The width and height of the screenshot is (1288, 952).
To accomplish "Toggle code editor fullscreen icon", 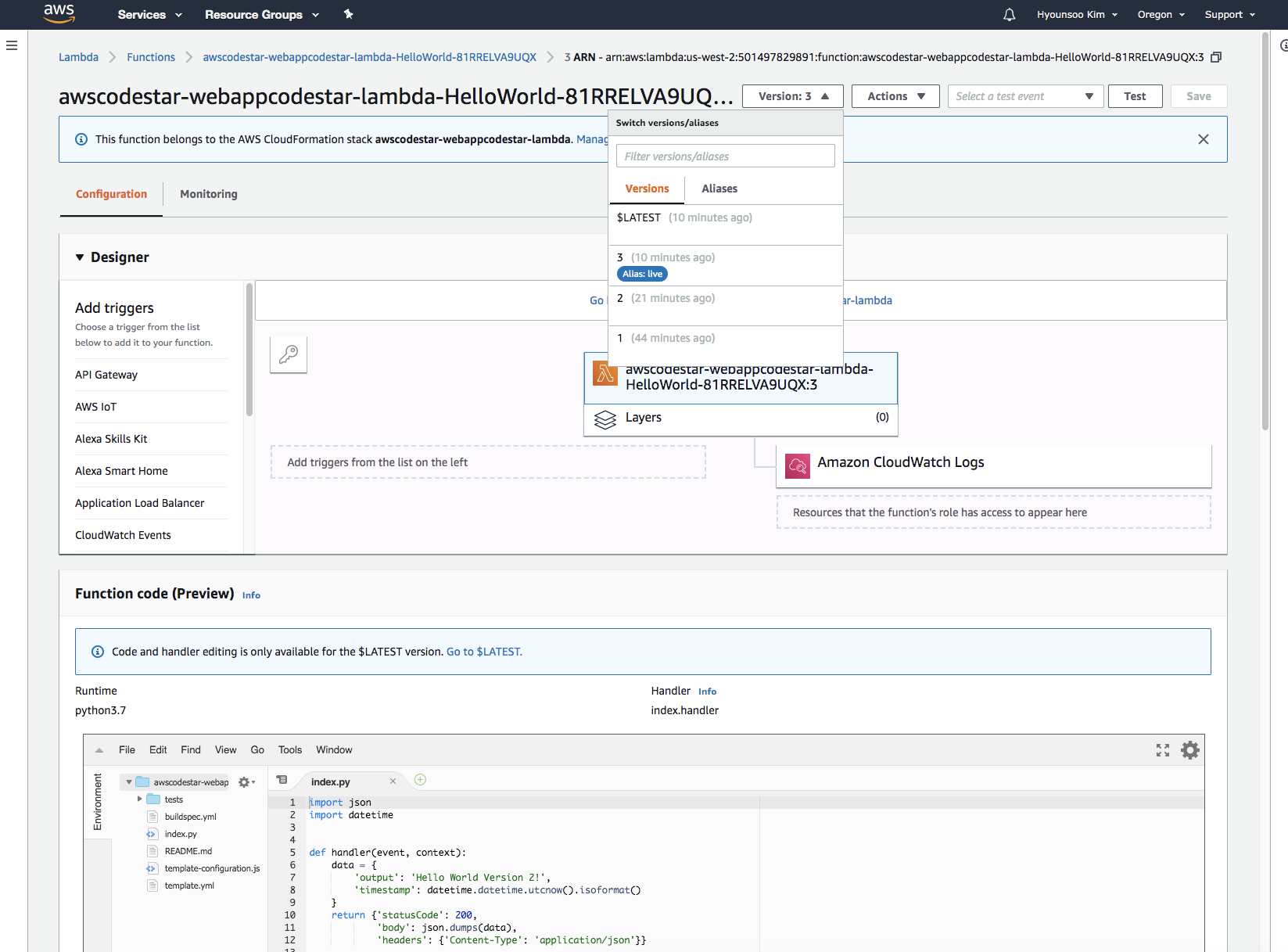I will click(1163, 750).
